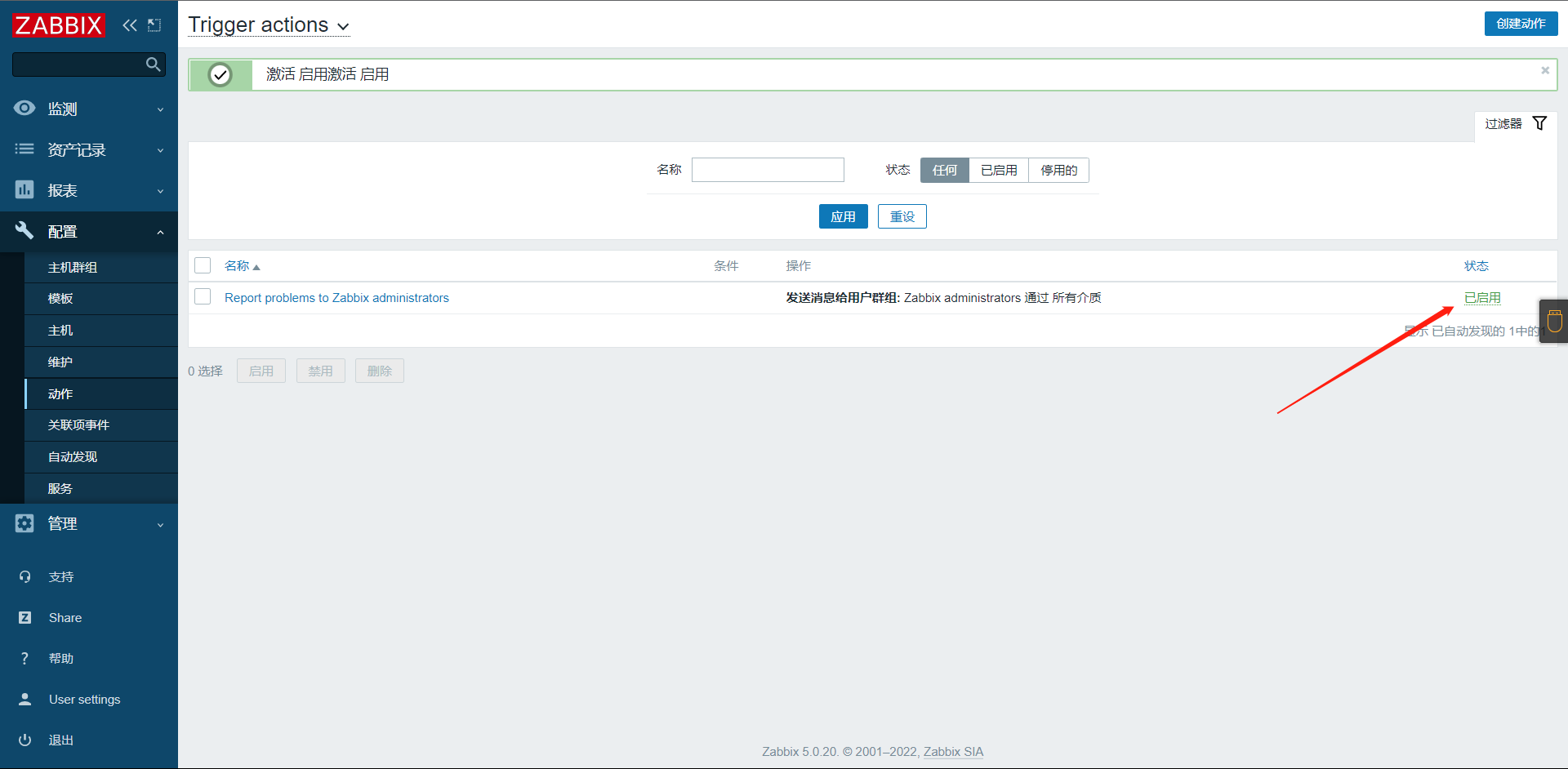Image resolution: width=1568 pixels, height=769 pixels.
Task: Sort by 状态 column header
Action: tap(1477, 266)
